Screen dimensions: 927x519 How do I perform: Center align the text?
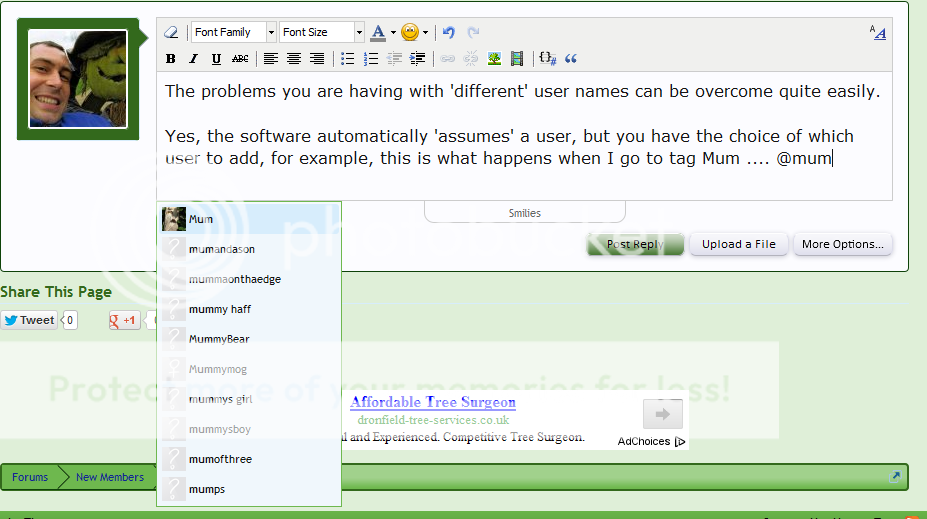(x=294, y=59)
